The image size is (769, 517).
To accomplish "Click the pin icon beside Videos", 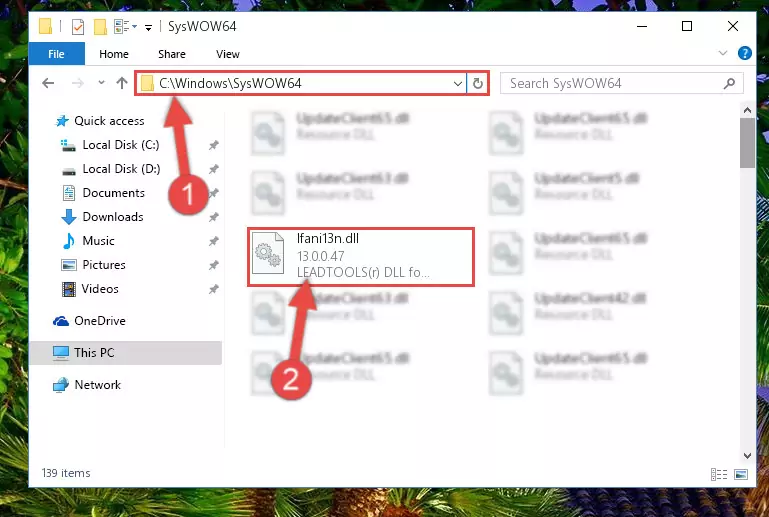I will tap(213, 289).
